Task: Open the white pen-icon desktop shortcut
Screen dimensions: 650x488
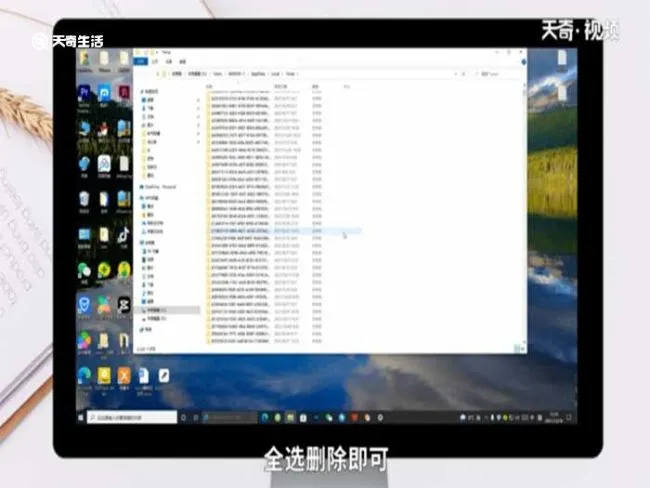Action: click(x=164, y=376)
